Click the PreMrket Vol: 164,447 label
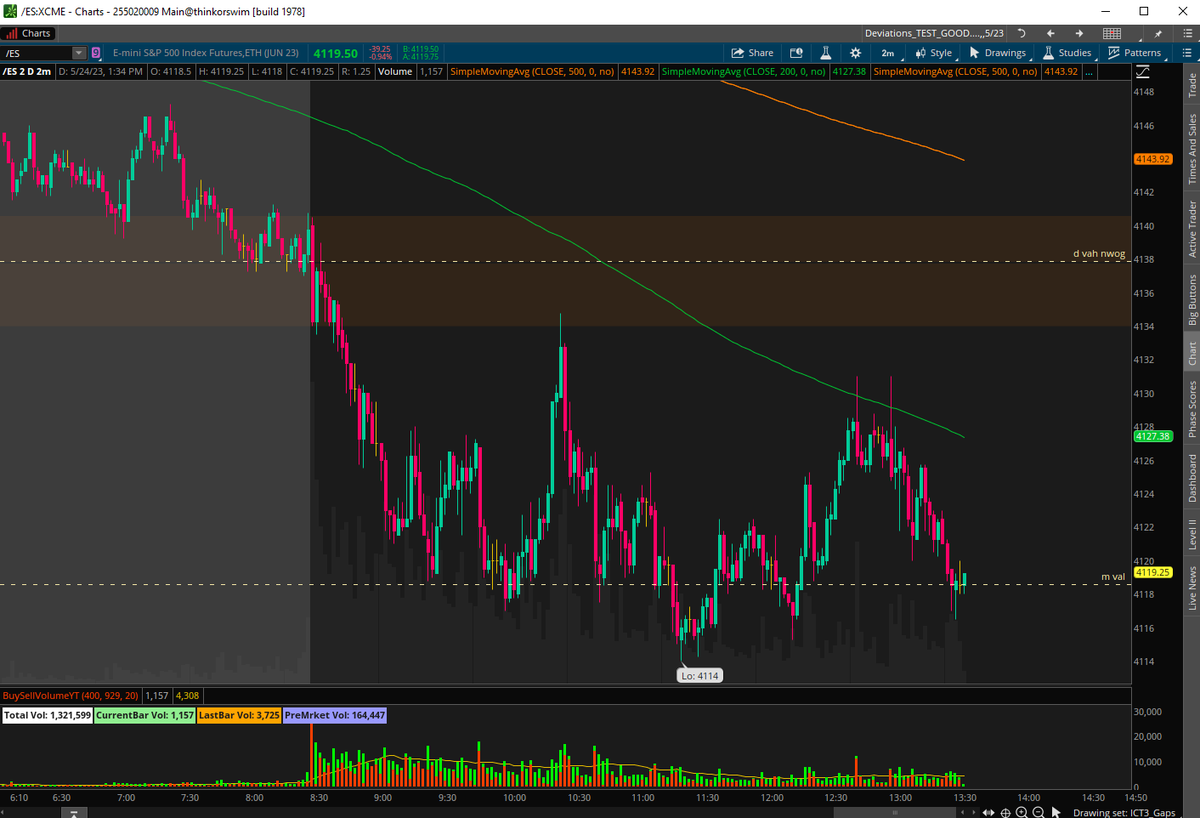The image size is (1200, 818). click(334, 716)
